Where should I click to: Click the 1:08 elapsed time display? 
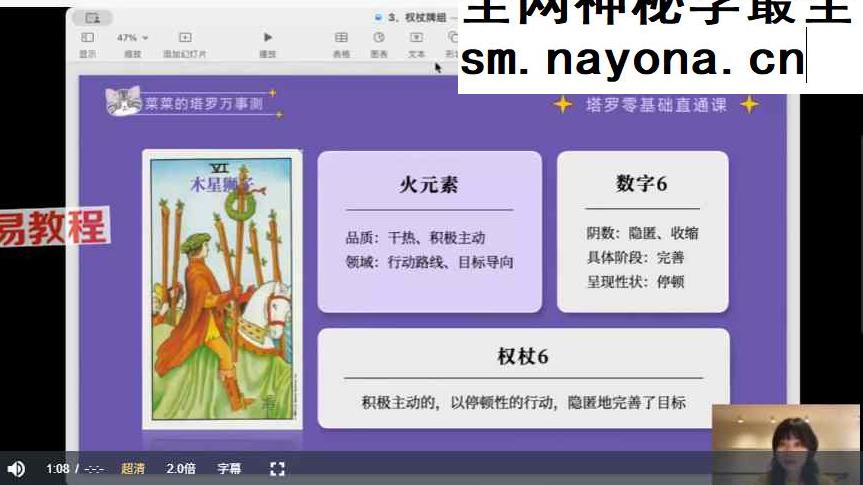[57, 468]
